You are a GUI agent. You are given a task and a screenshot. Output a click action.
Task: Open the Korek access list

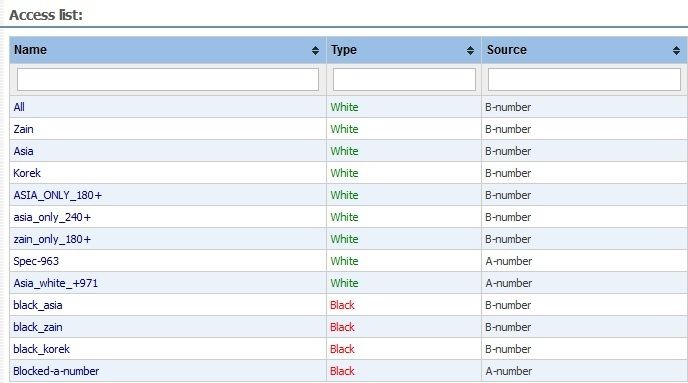tap(27, 173)
